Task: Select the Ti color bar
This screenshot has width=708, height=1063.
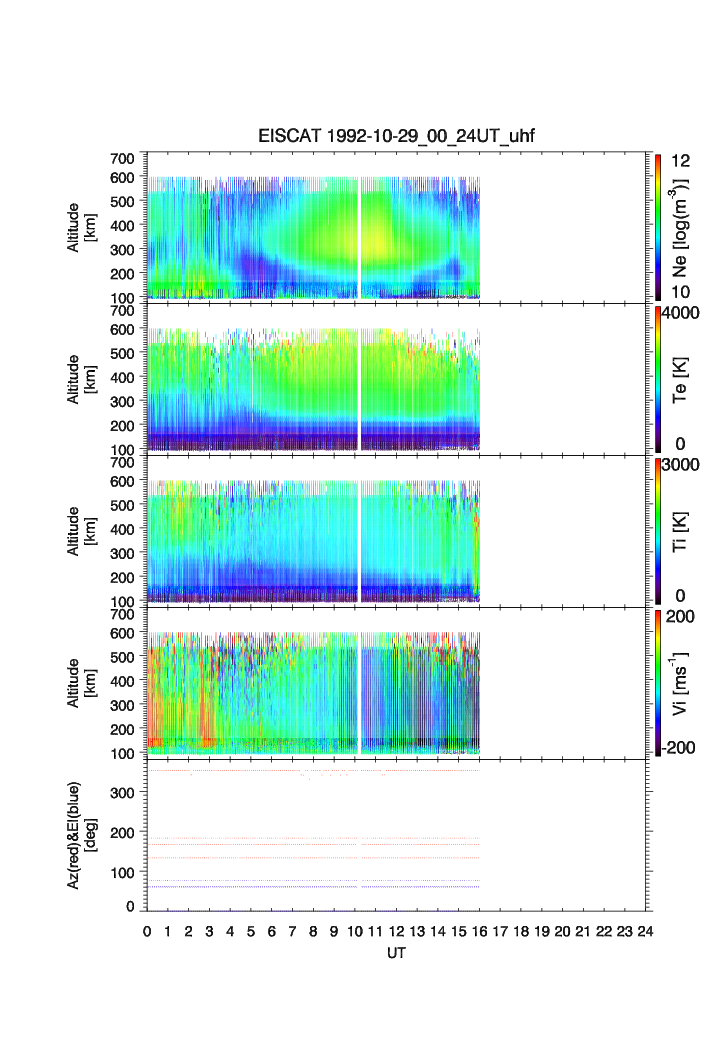Action: coord(658,531)
